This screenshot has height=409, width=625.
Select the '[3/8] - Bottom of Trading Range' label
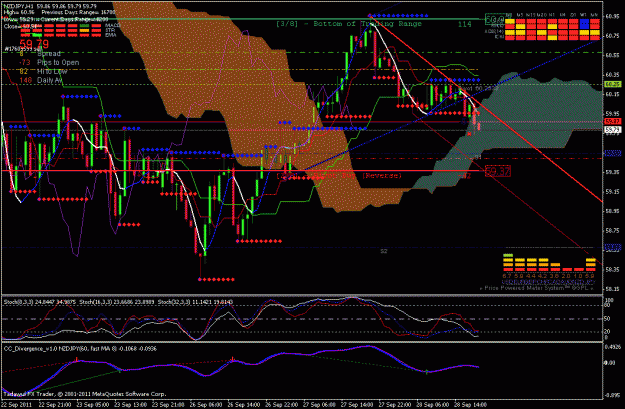click(x=349, y=24)
